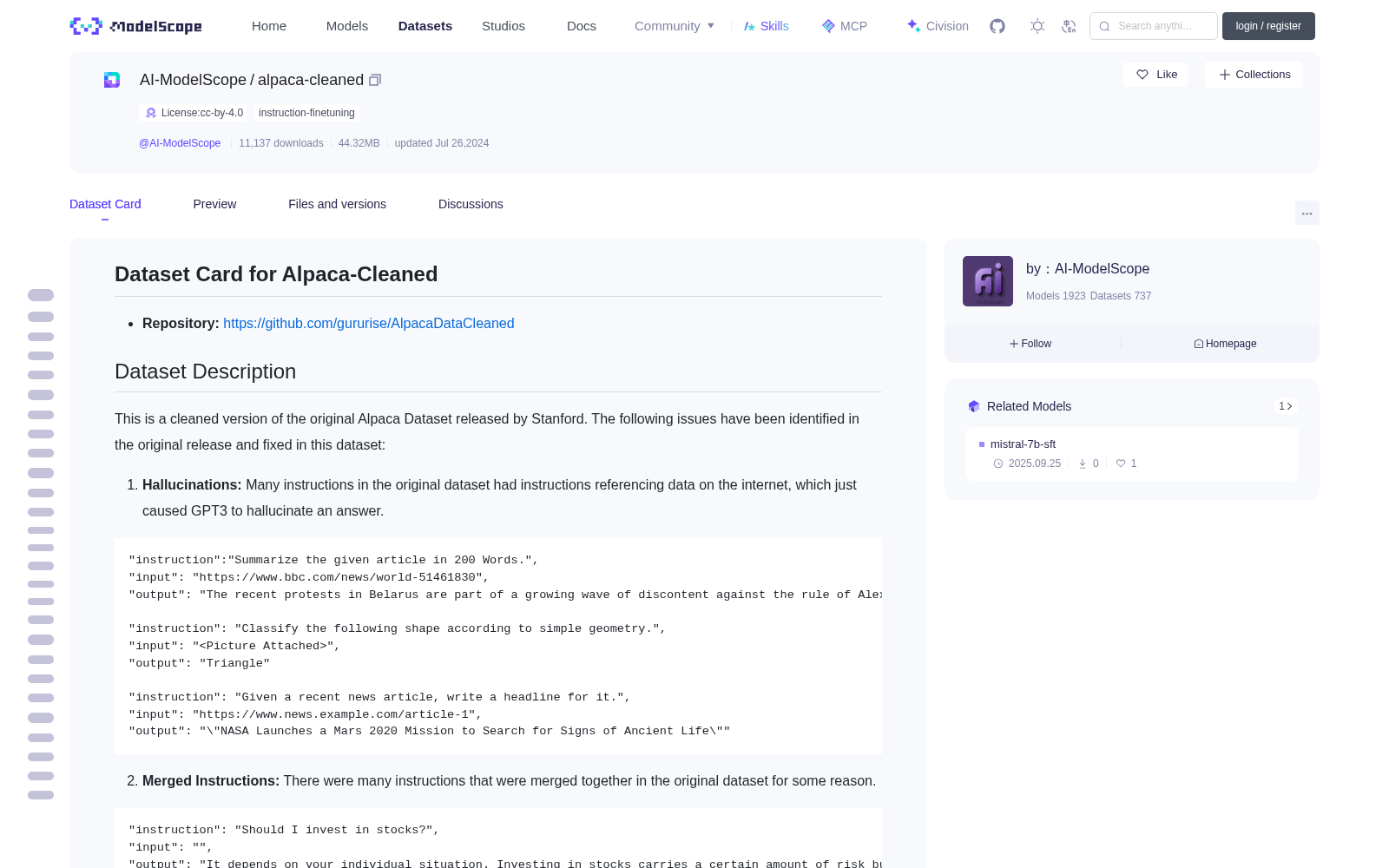The width and height of the screenshot is (1389, 868).
Task: Click the first outline marker in left sidebar
Action: (x=41, y=295)
